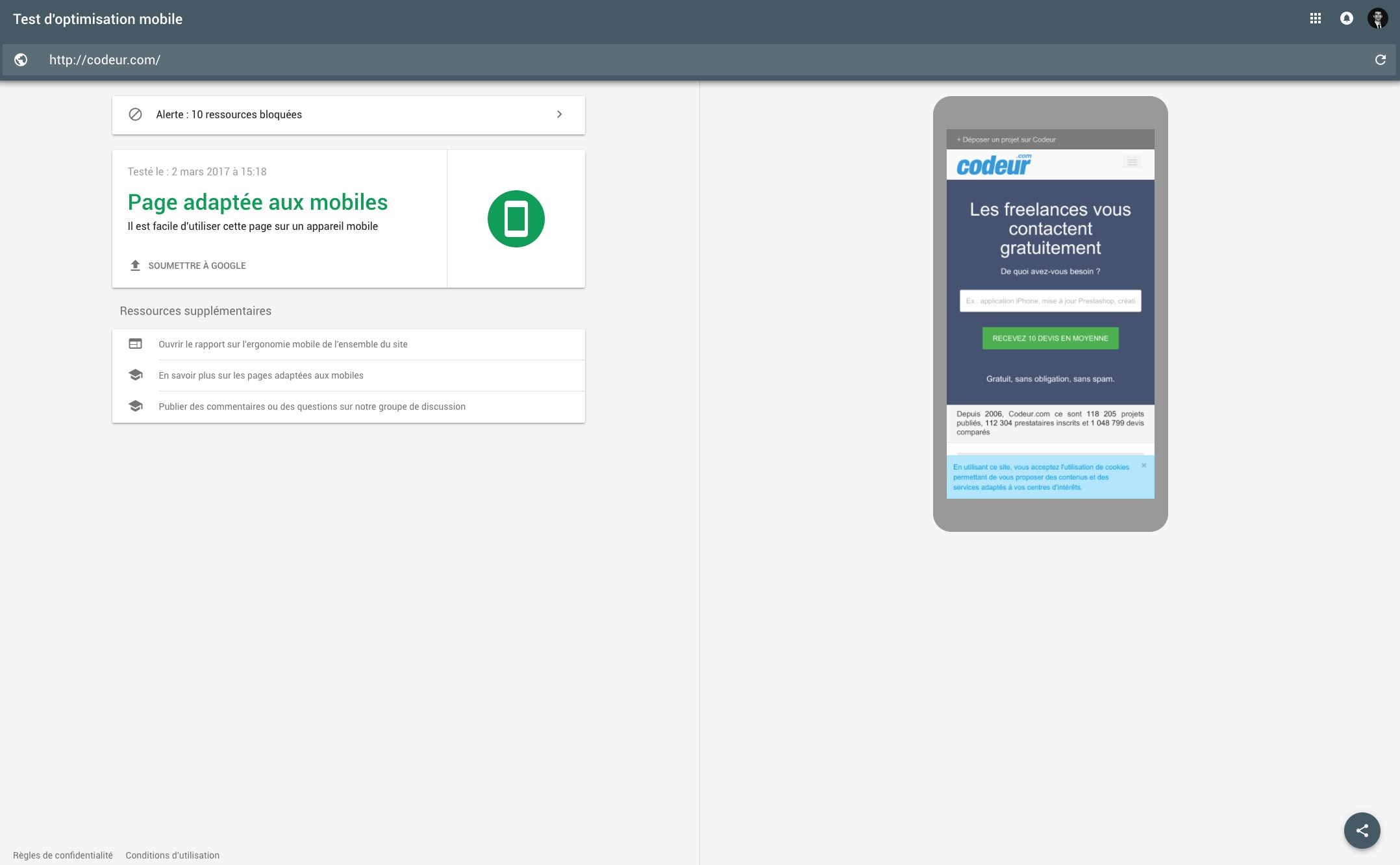The image size is (1400, 865).
Task: Open the discussion group comments link
Action: [312, 407]
